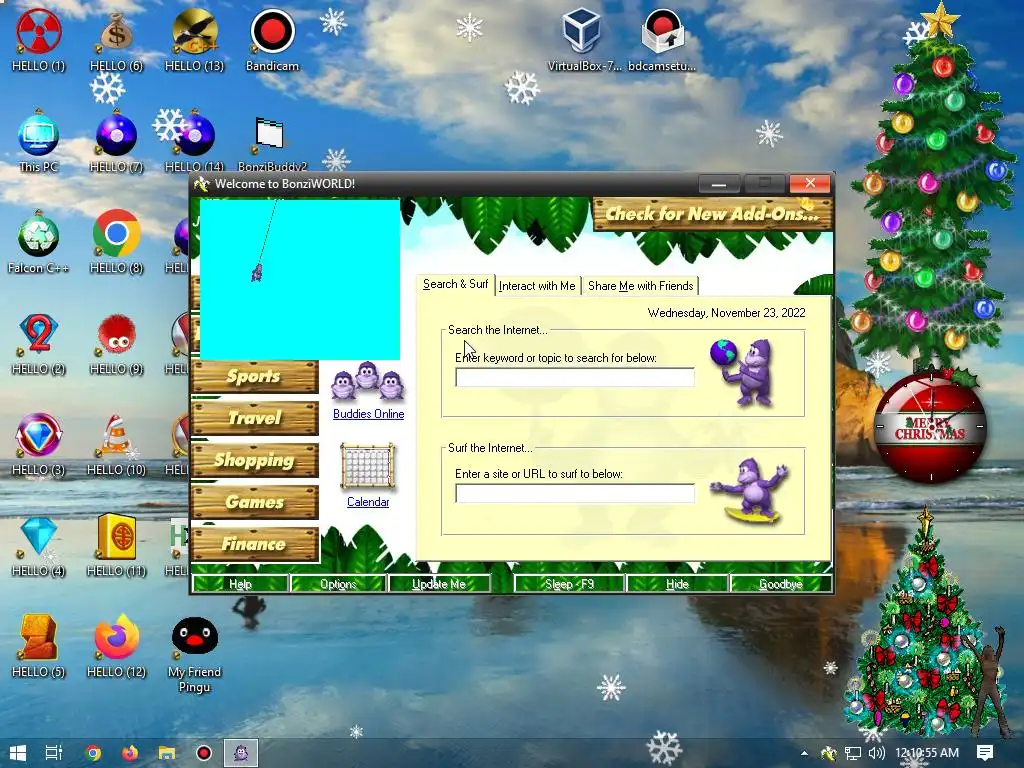Open Share Me with Friends tab
Image resolution: width=1024 pixels, height=768 pixels.
tap(640, 286)
